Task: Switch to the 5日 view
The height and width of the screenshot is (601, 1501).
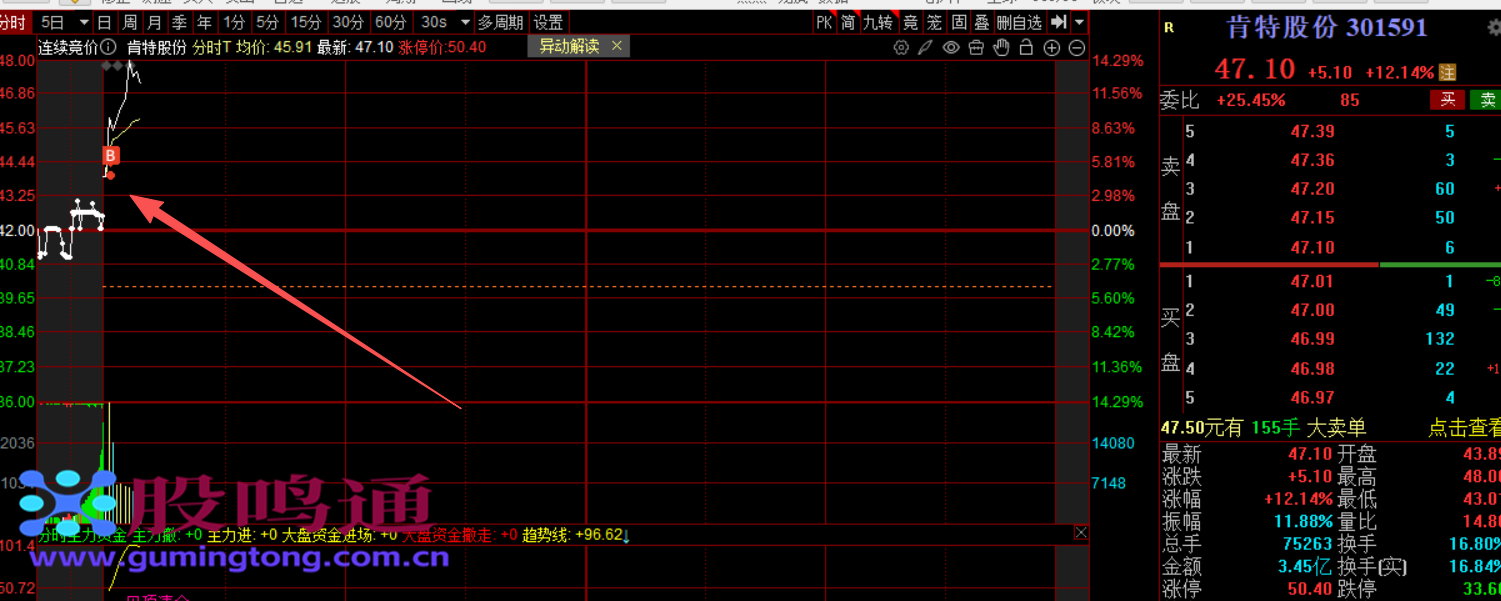Action: click(x=52, y=22)
